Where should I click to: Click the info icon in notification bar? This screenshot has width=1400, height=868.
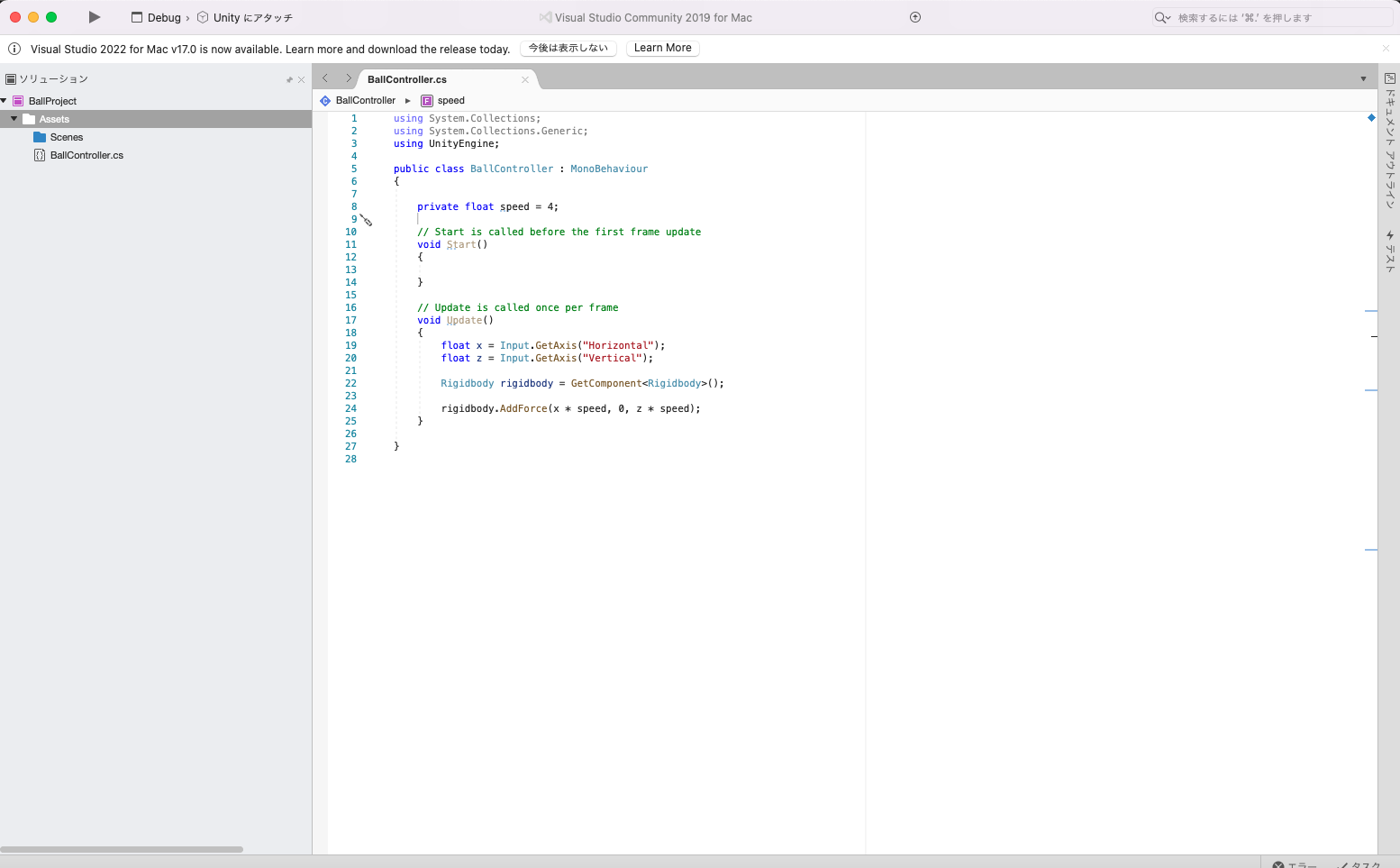tap(14, 49)
